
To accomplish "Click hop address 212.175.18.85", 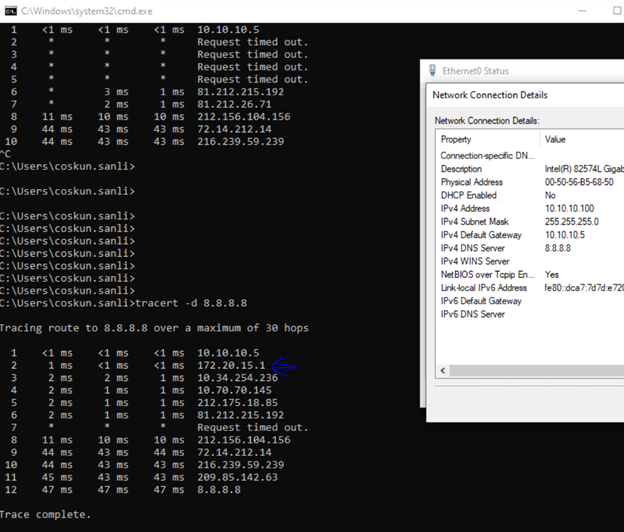I will tap(238, 403).
